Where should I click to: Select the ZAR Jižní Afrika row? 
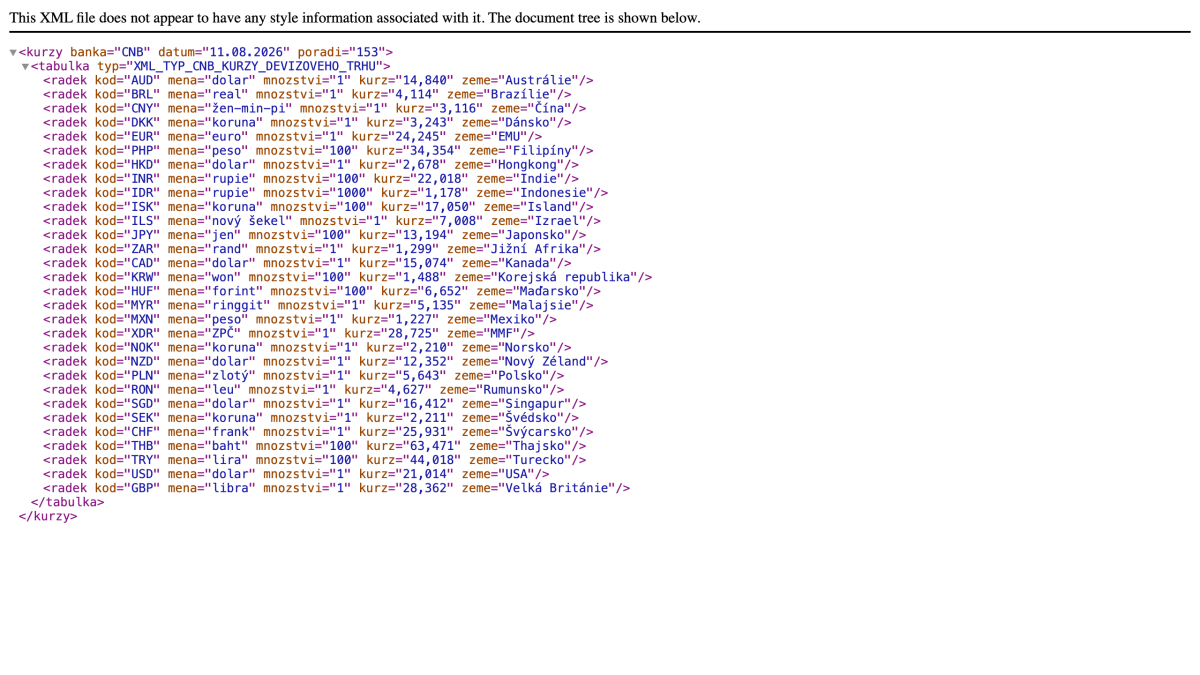click(322, 248)
